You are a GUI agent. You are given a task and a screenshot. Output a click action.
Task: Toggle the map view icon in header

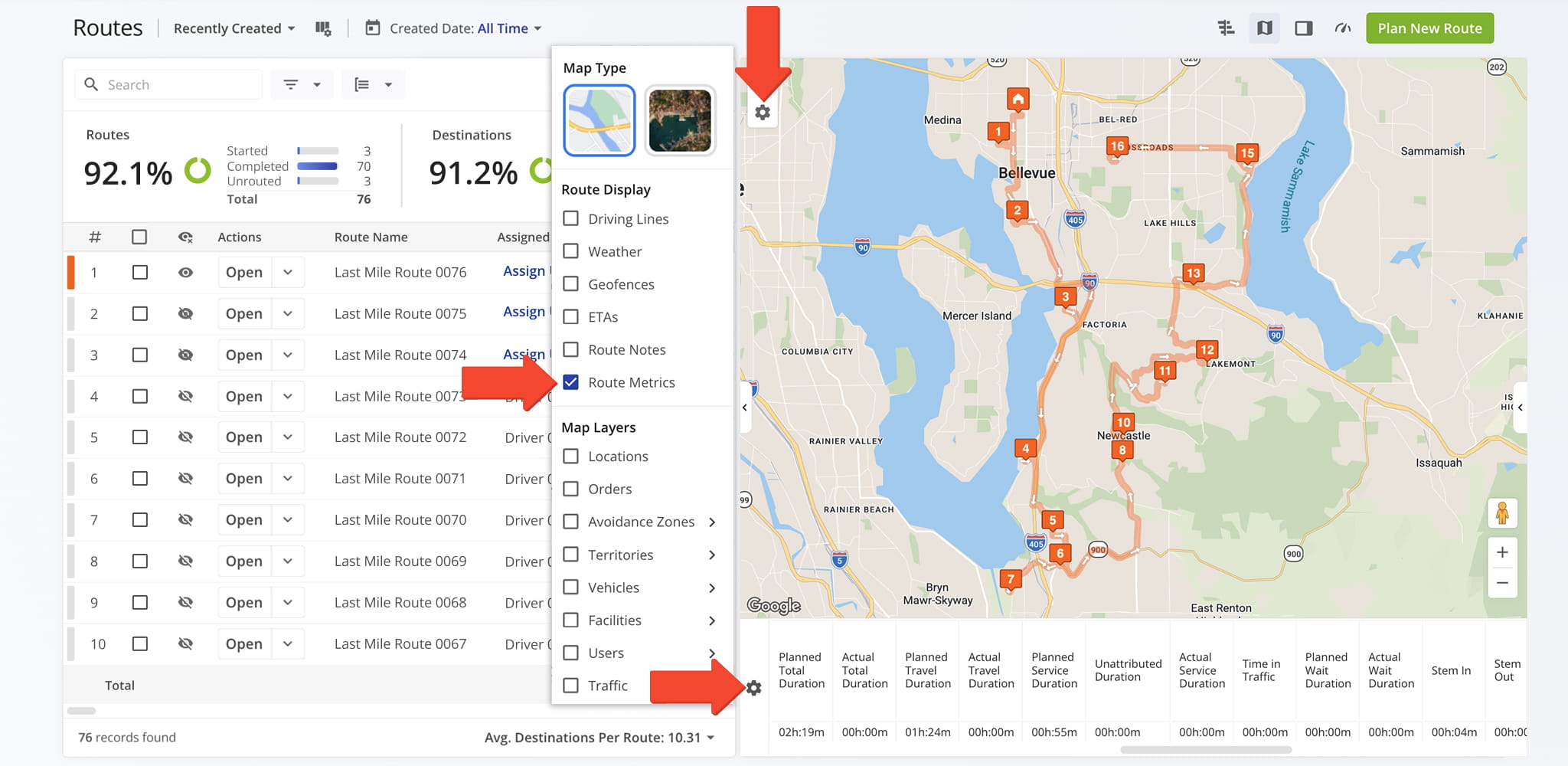pos(1265,28)
